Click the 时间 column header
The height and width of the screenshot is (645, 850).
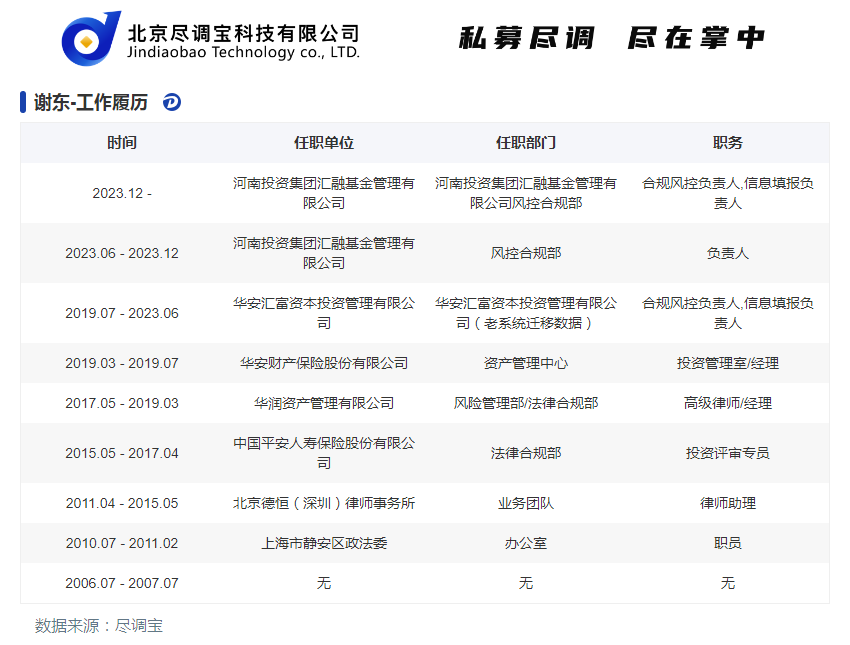tap(122, 143)
